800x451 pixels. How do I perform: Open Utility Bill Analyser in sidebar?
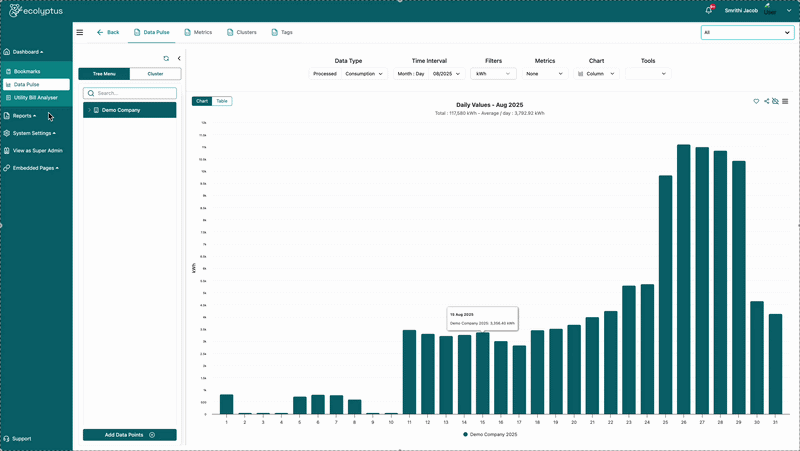36,97
